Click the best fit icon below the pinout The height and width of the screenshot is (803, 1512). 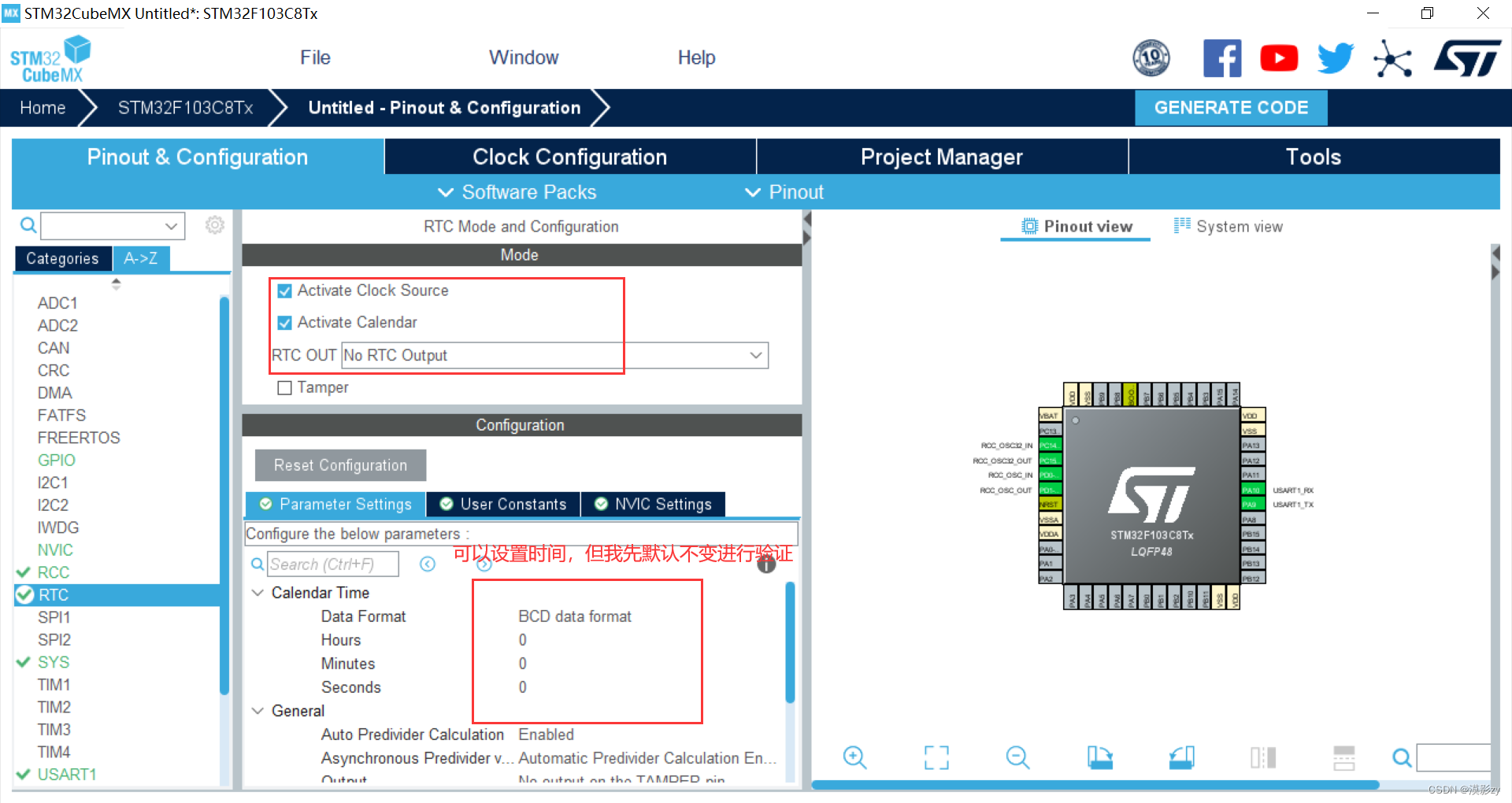pyautogui.click(x=936, y=757)
